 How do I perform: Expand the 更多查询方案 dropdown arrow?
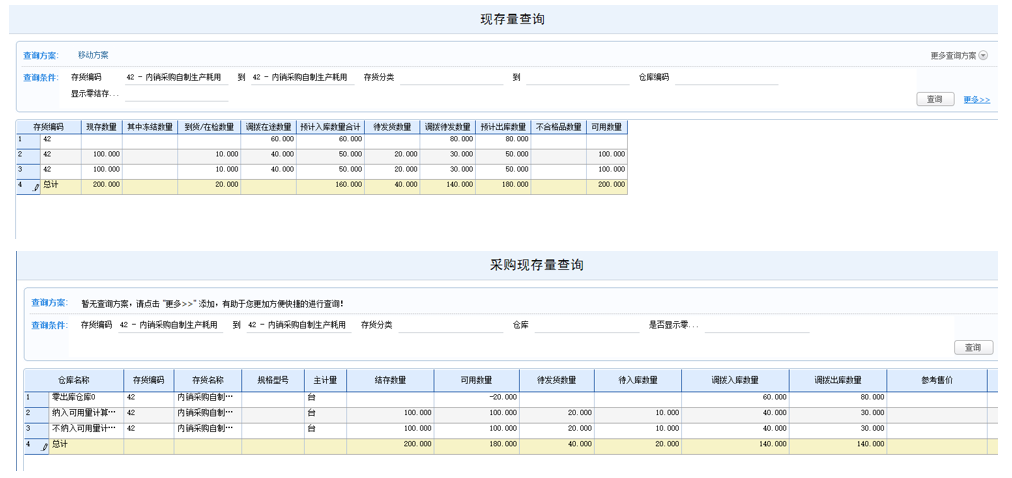[x=983, y=55]
